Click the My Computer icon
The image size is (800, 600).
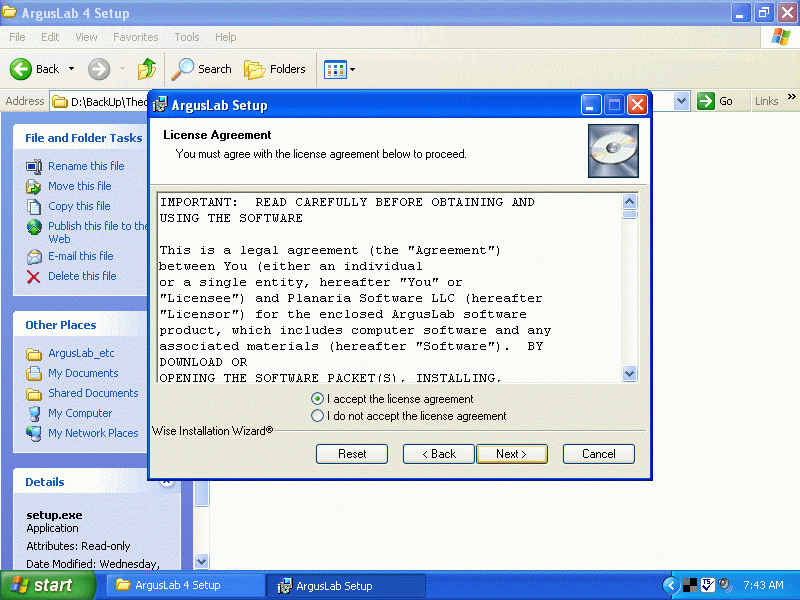[34, 414]
